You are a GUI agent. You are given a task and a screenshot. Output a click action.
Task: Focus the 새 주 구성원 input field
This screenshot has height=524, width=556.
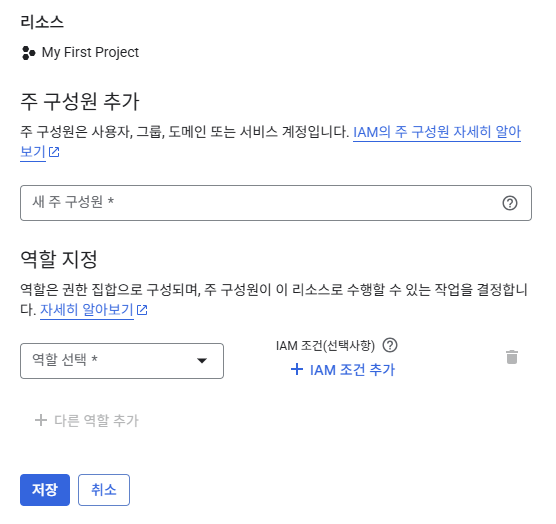pyautogui.click(x=276, y=203)
